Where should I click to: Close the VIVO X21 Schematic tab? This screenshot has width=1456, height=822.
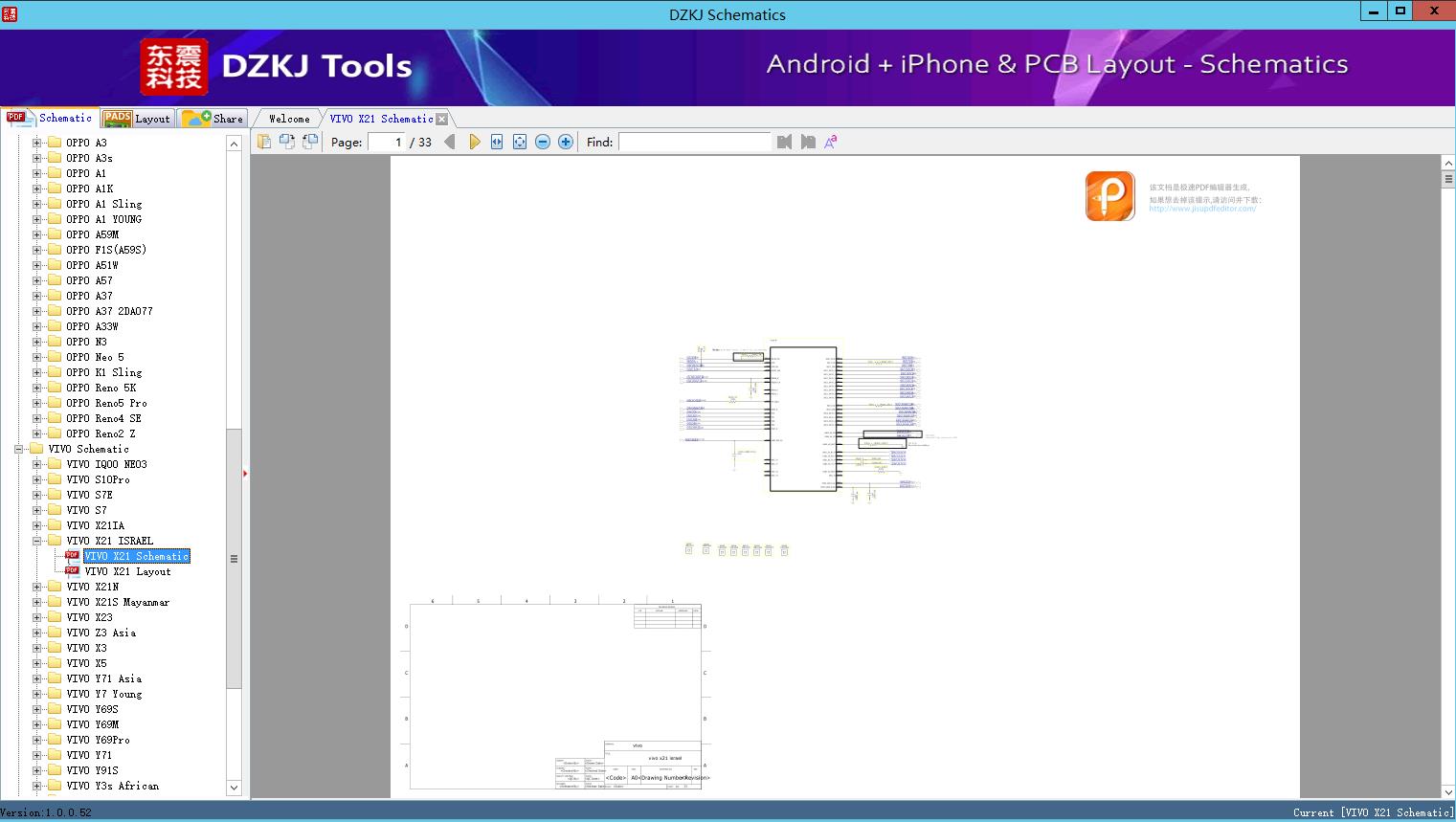point(441,119)
